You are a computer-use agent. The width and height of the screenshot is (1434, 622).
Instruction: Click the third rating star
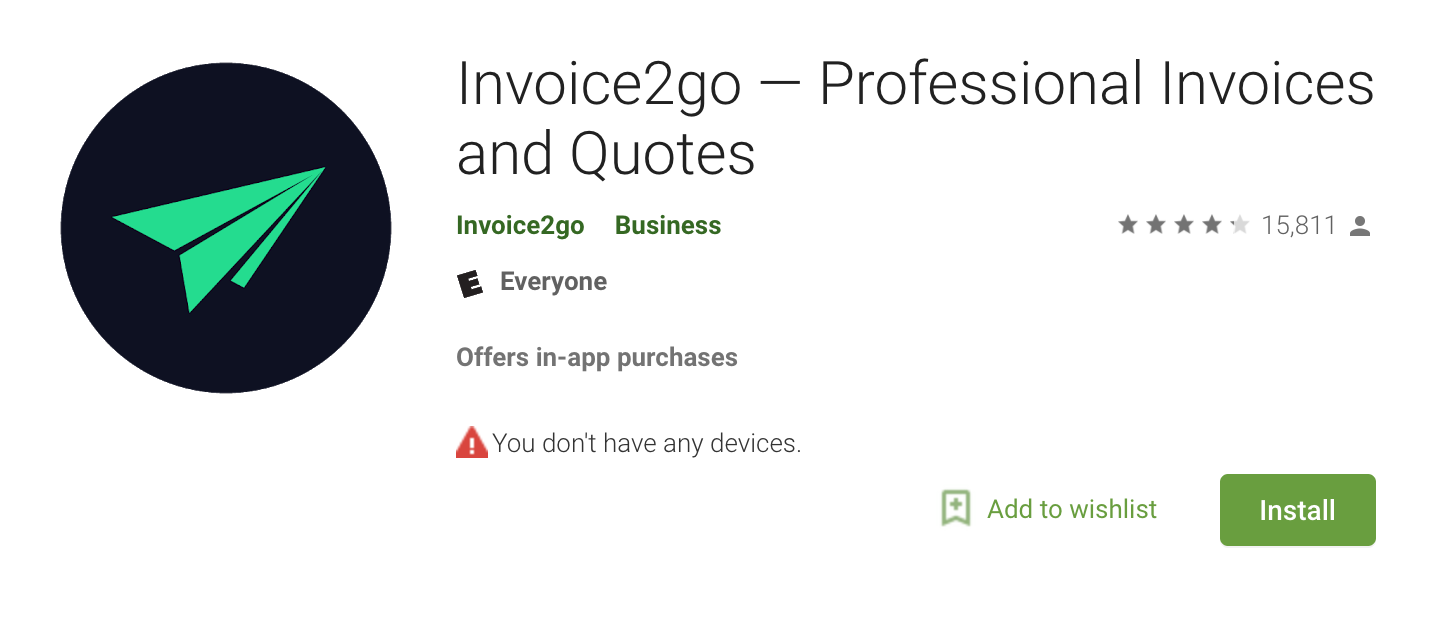click(x=1184, y=225)
